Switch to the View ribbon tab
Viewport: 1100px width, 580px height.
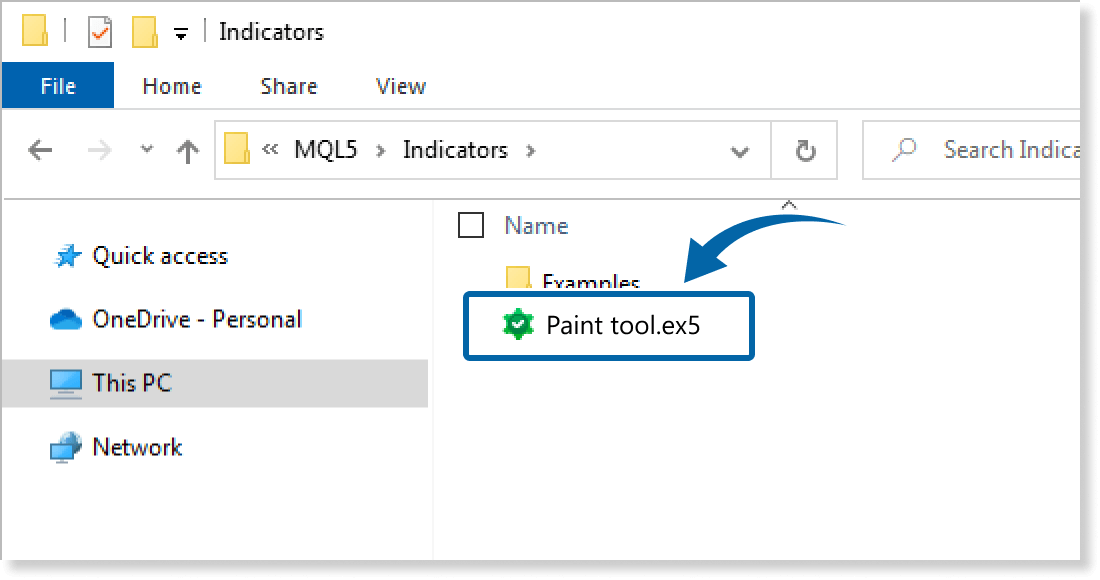tap(400, 87)
